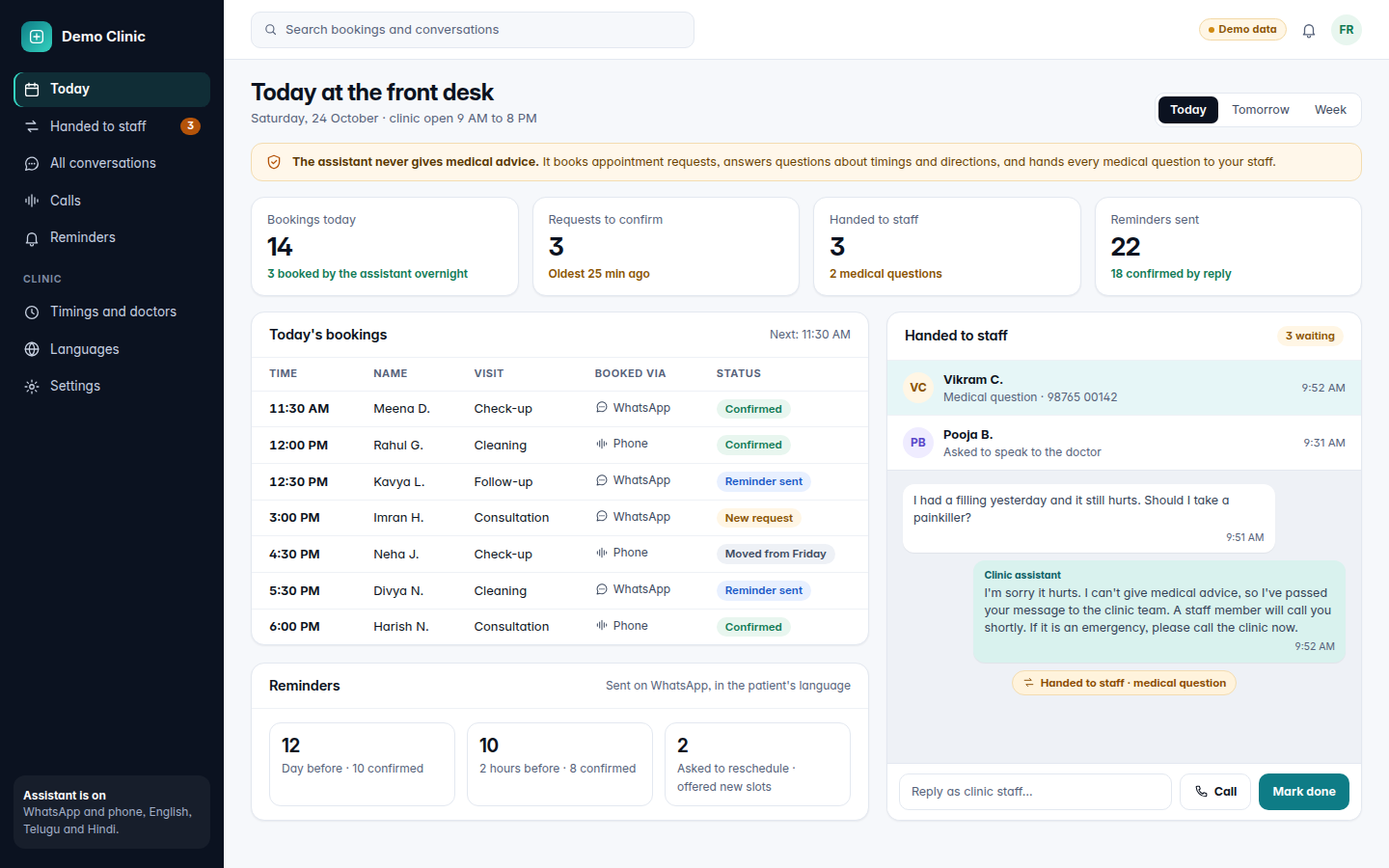Click the Assistant is on status card
The image size is (1389, 868).
tap(112, 812)
